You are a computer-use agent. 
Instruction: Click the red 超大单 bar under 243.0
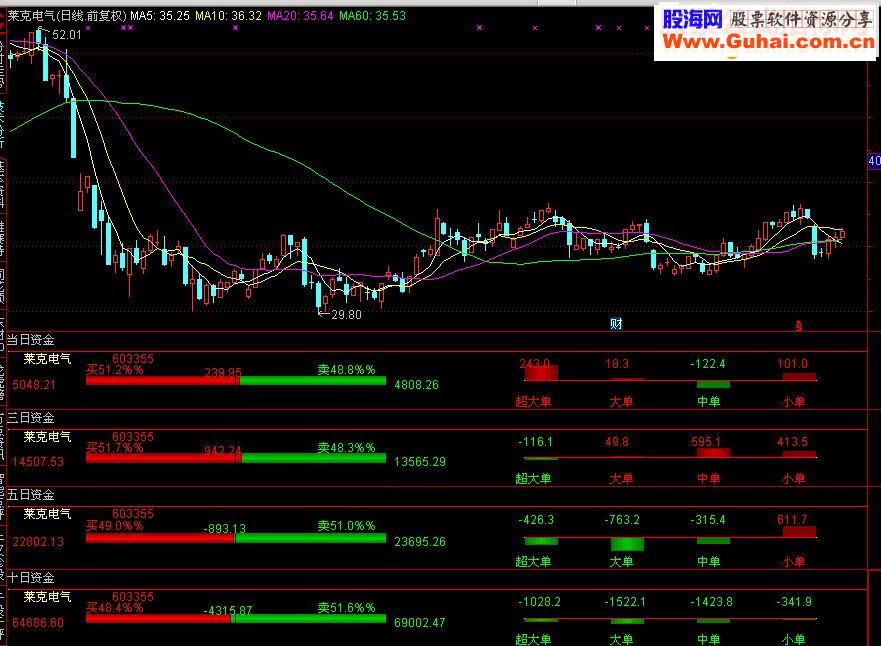point(541,373)
